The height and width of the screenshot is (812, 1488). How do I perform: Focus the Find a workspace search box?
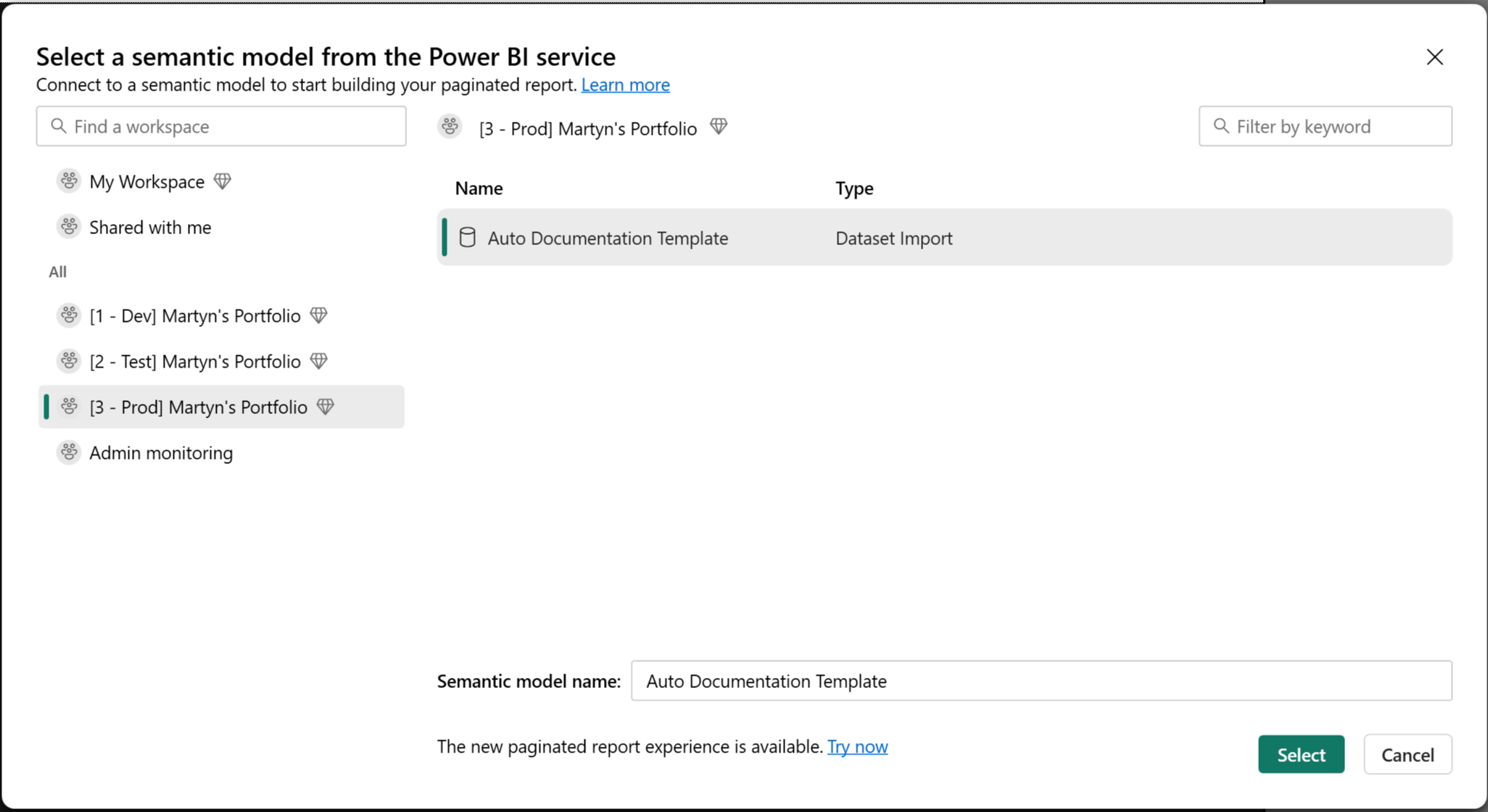[x=221, y=126]
